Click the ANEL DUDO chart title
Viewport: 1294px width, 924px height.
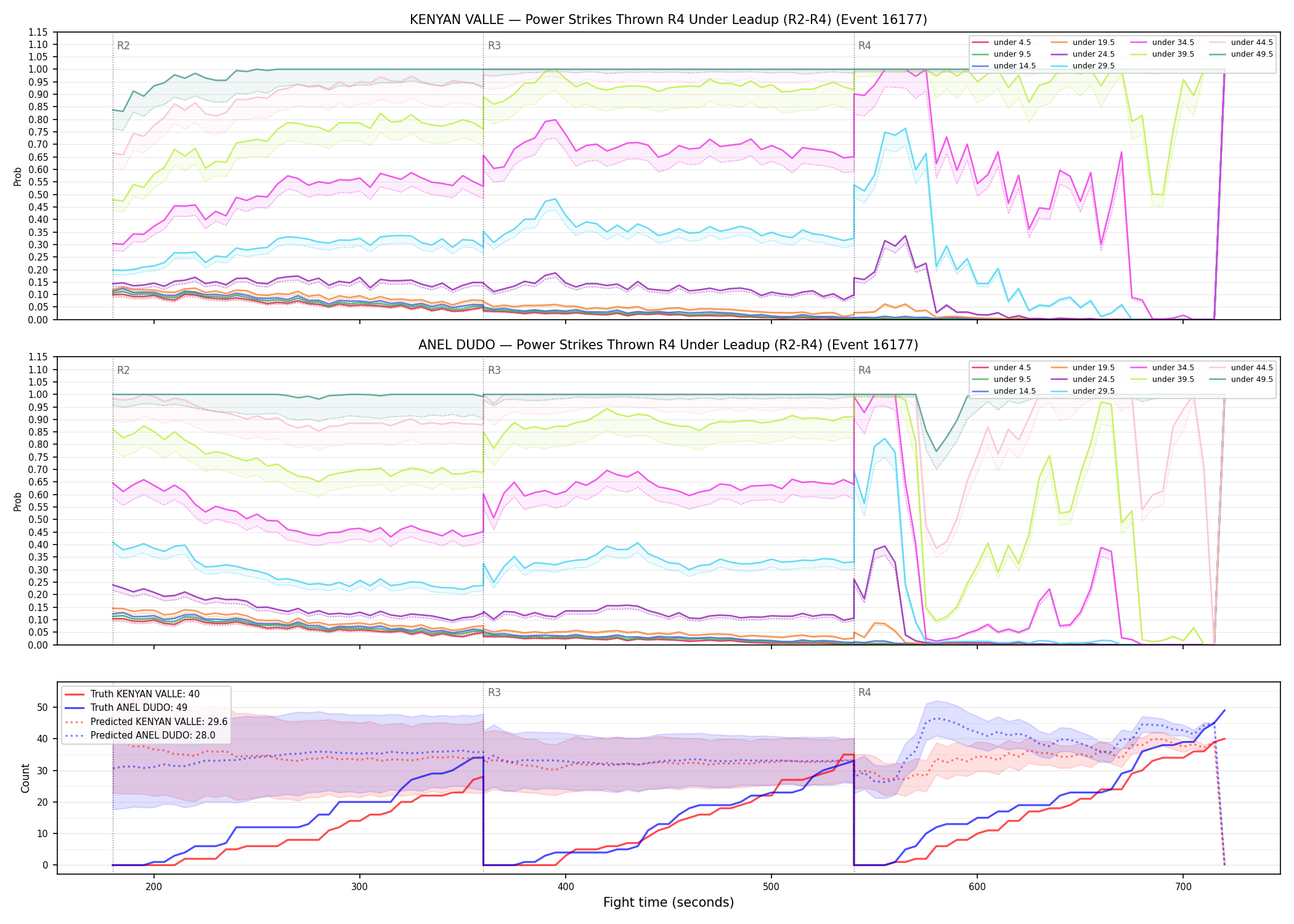[669, 345]
